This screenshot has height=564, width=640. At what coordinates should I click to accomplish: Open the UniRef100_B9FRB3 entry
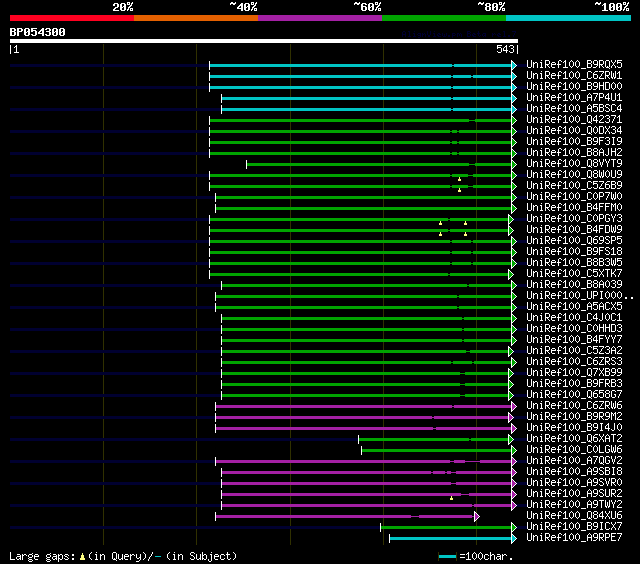(x=574, y=384)
